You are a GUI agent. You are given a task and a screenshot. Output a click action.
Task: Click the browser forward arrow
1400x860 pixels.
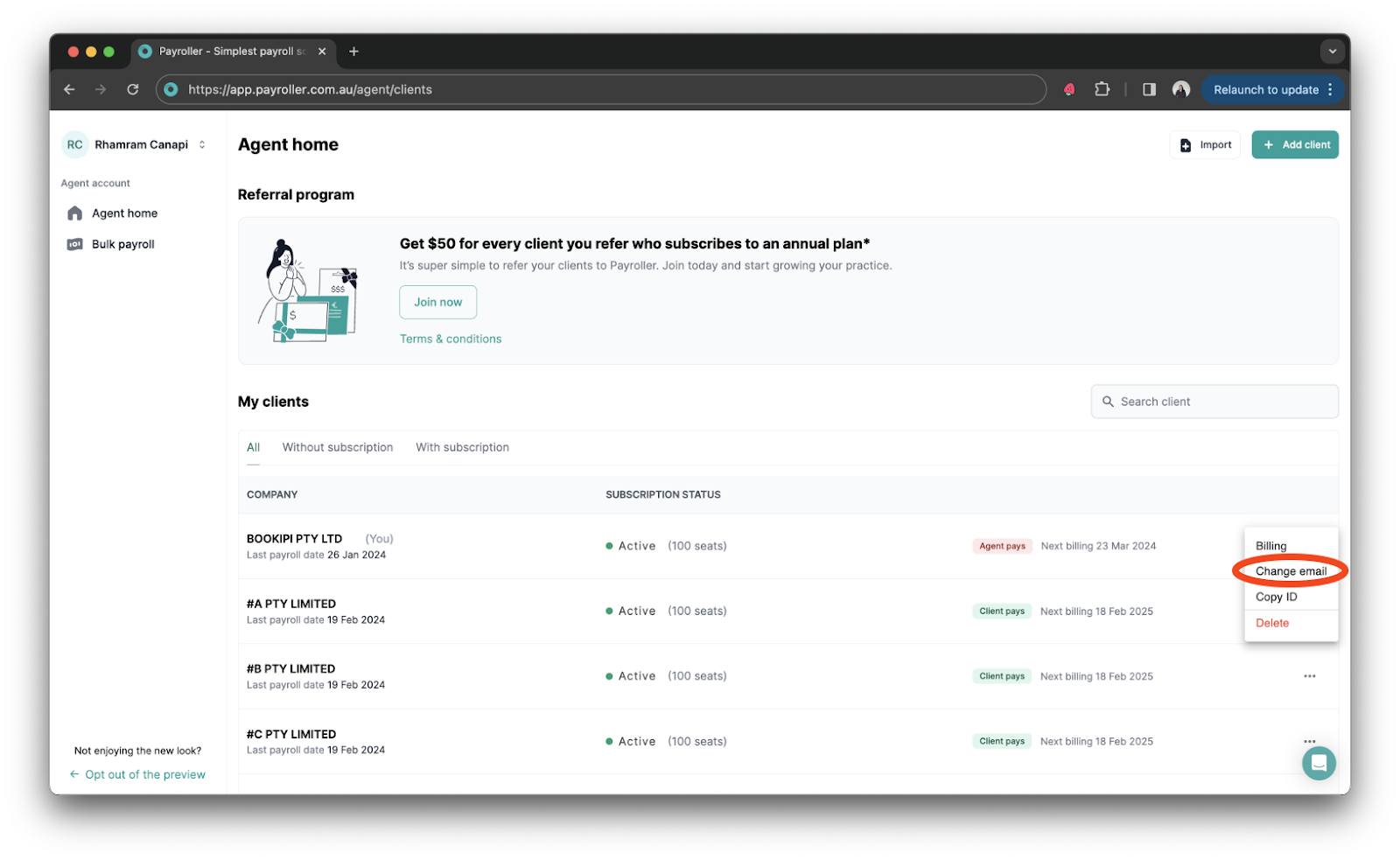(101, 89)
